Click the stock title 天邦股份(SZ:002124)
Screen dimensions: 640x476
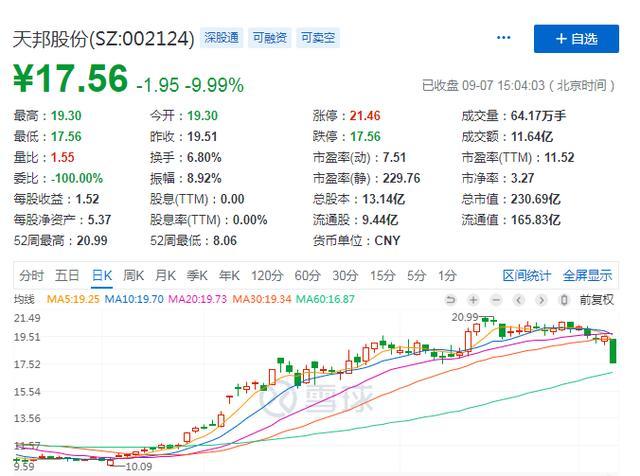104,39
